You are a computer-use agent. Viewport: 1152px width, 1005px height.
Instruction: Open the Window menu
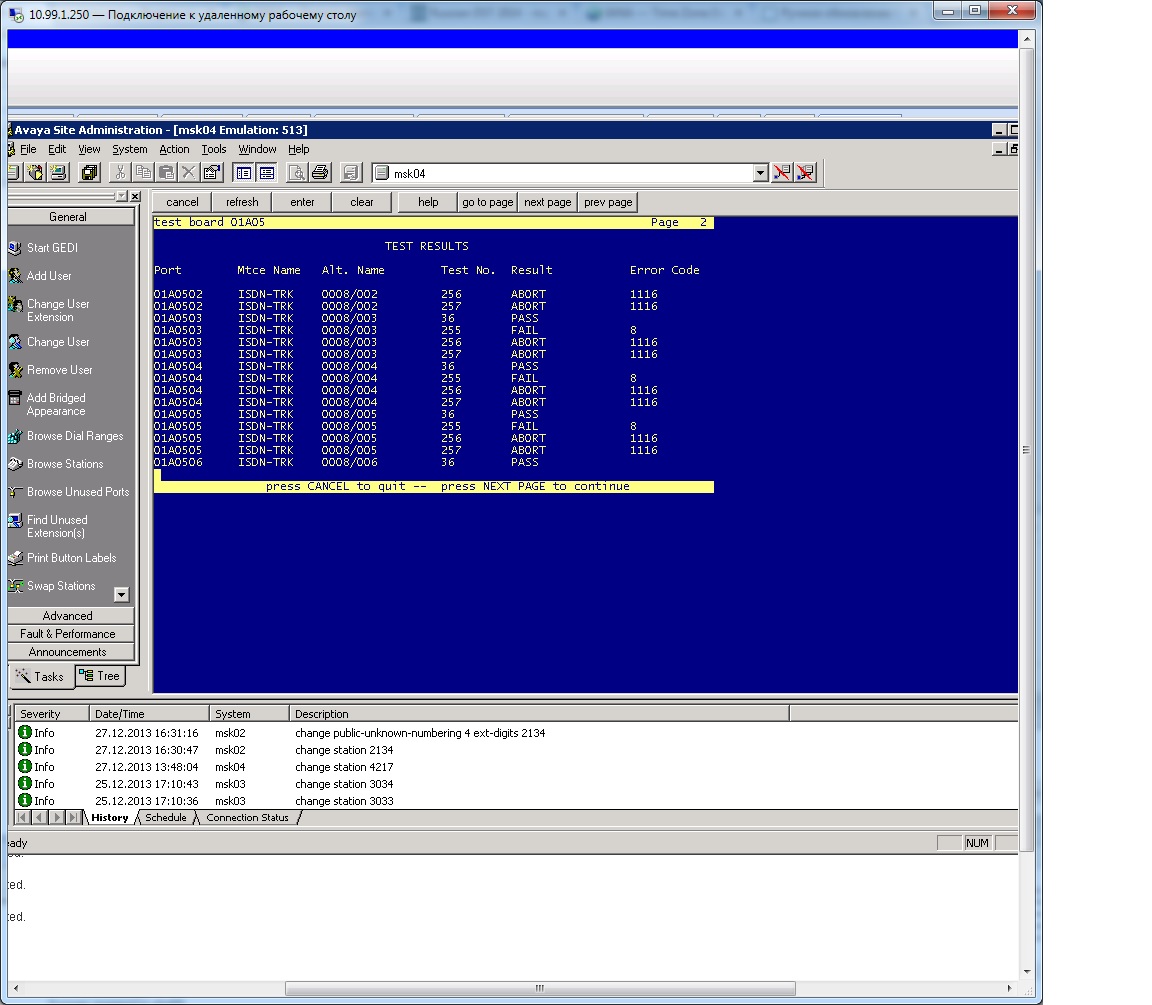click(x=257, y=149)
